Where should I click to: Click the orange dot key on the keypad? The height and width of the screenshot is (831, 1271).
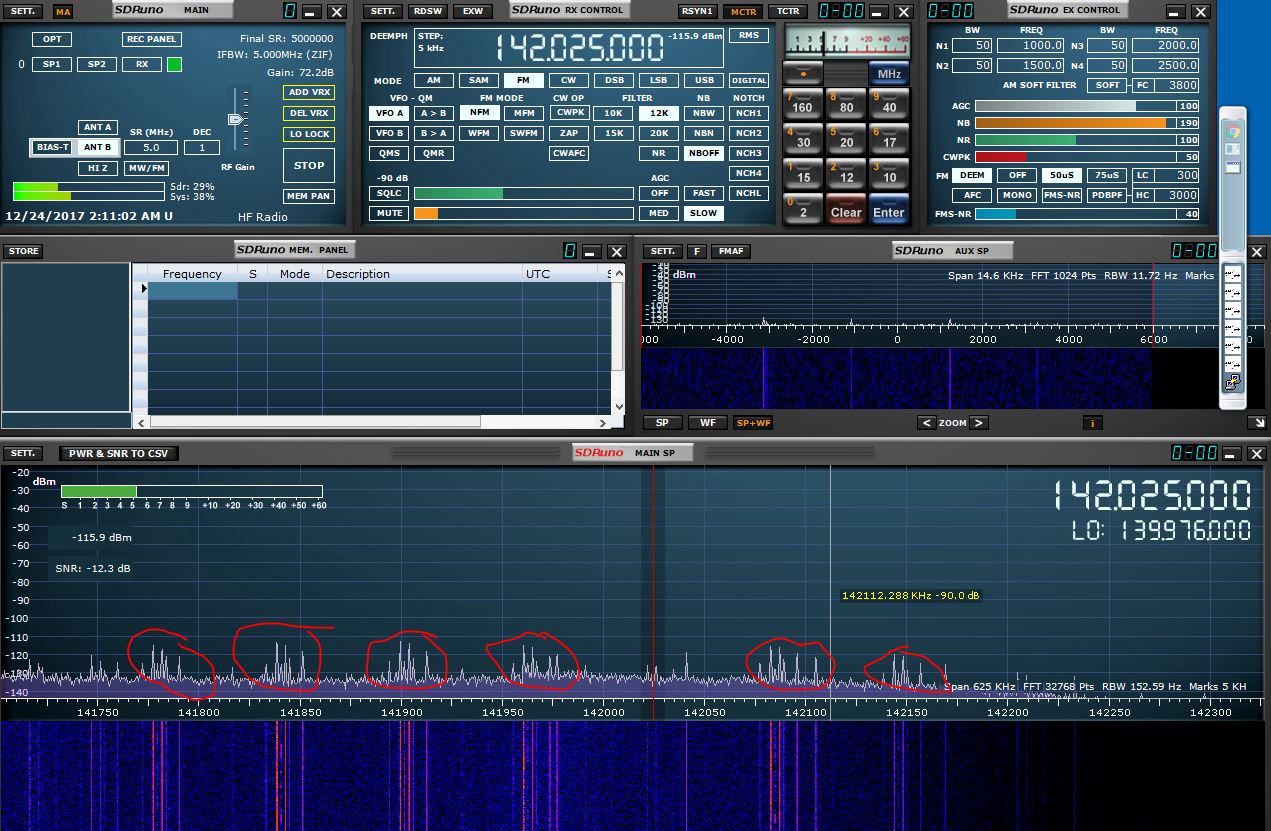click(802, 74)
